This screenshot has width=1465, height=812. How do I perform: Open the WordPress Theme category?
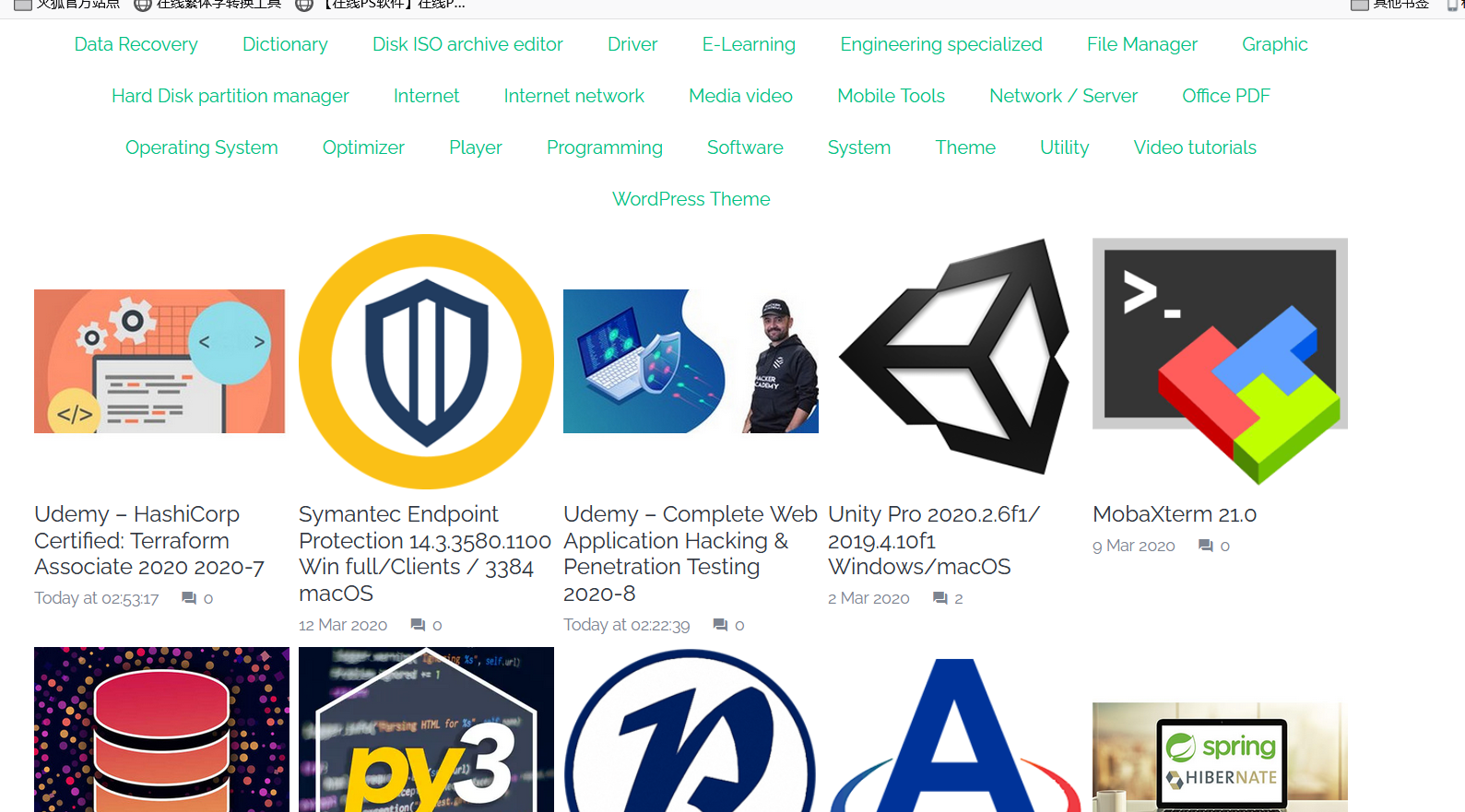691,199
